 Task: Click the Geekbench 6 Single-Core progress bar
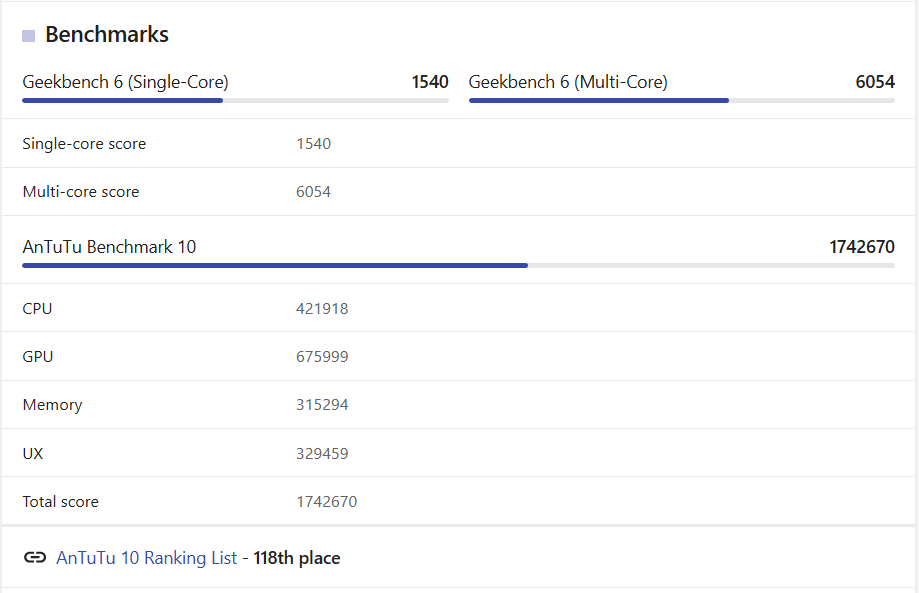(236, 101)
